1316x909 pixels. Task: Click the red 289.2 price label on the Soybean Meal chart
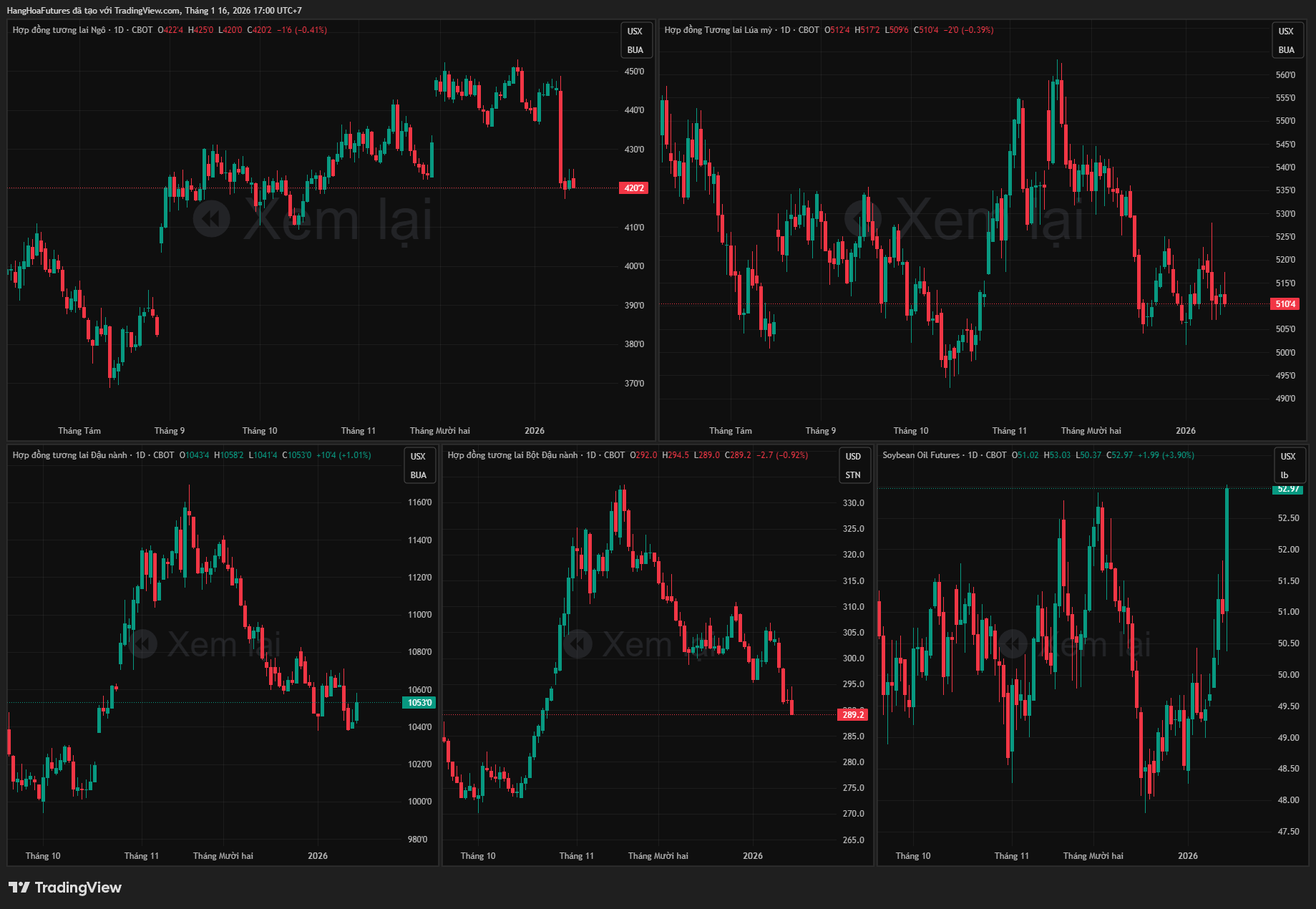point(853,715)
